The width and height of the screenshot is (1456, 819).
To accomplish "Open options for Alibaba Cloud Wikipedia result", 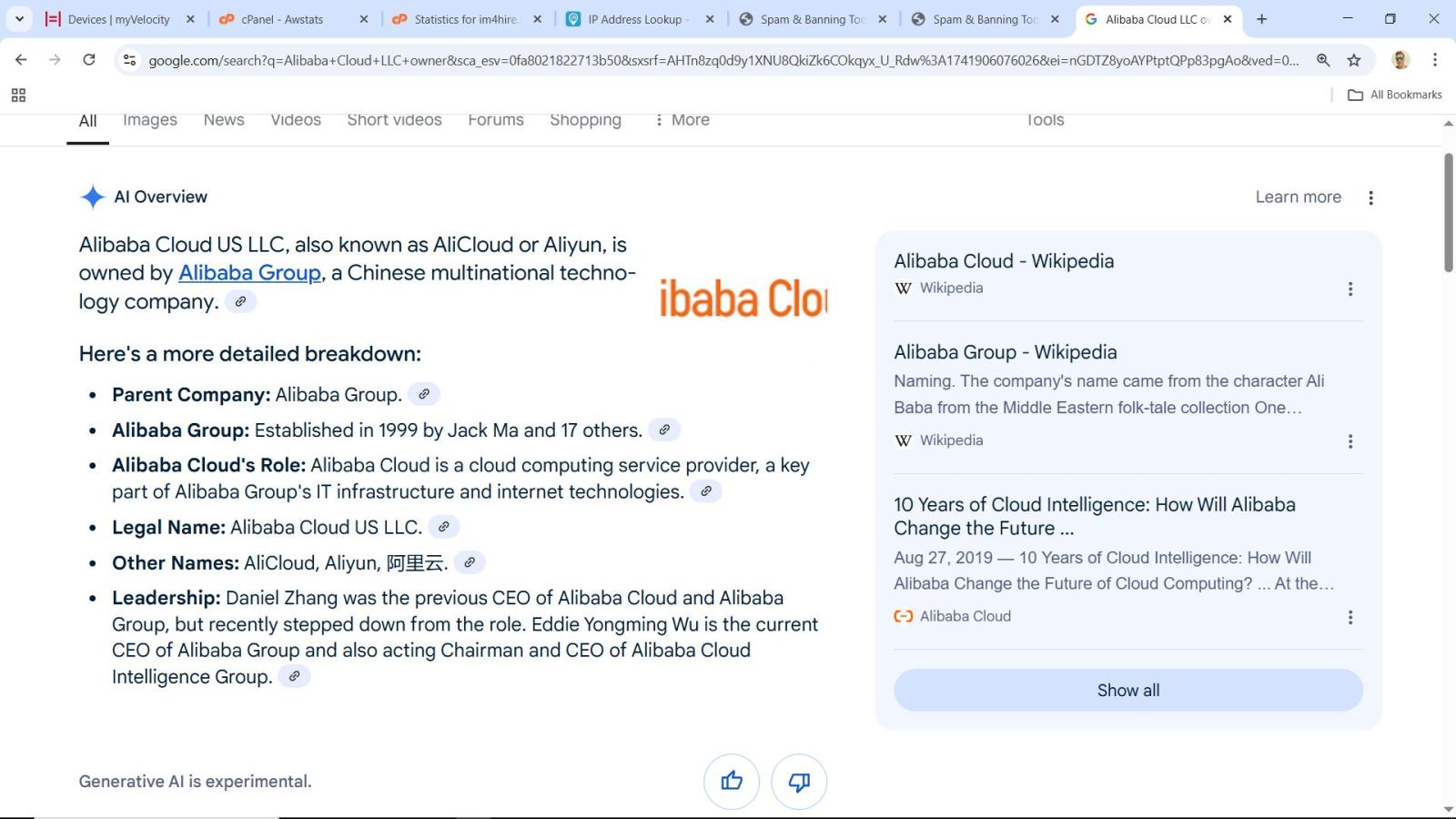I will [1350, 288].
